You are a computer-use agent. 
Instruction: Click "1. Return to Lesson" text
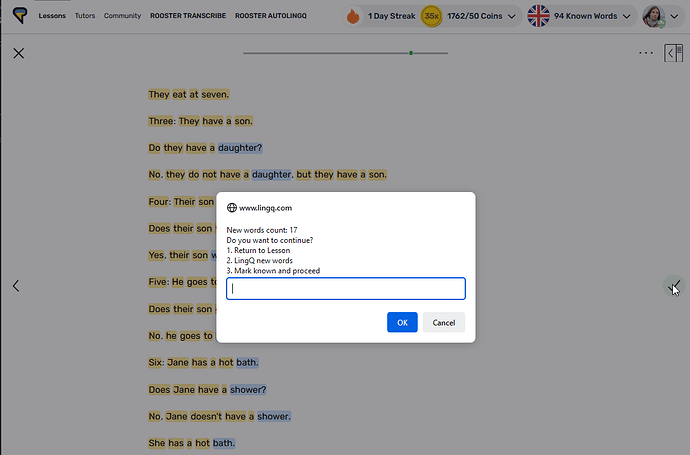click(x=258, y=250)
